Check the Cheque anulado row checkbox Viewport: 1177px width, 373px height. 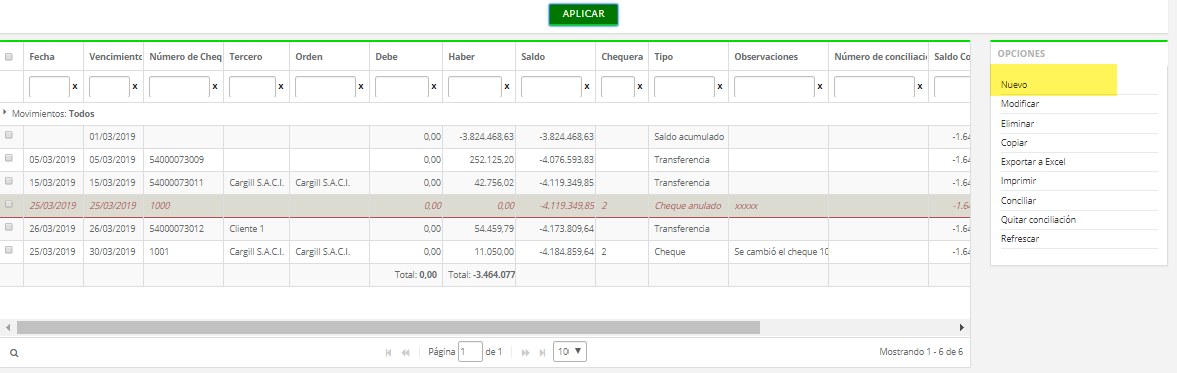(x=9, y=204)
